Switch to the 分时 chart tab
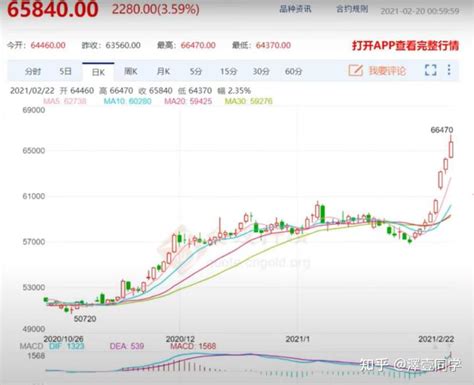The width and height of the screenshot is (474, 385). point(33,71)
